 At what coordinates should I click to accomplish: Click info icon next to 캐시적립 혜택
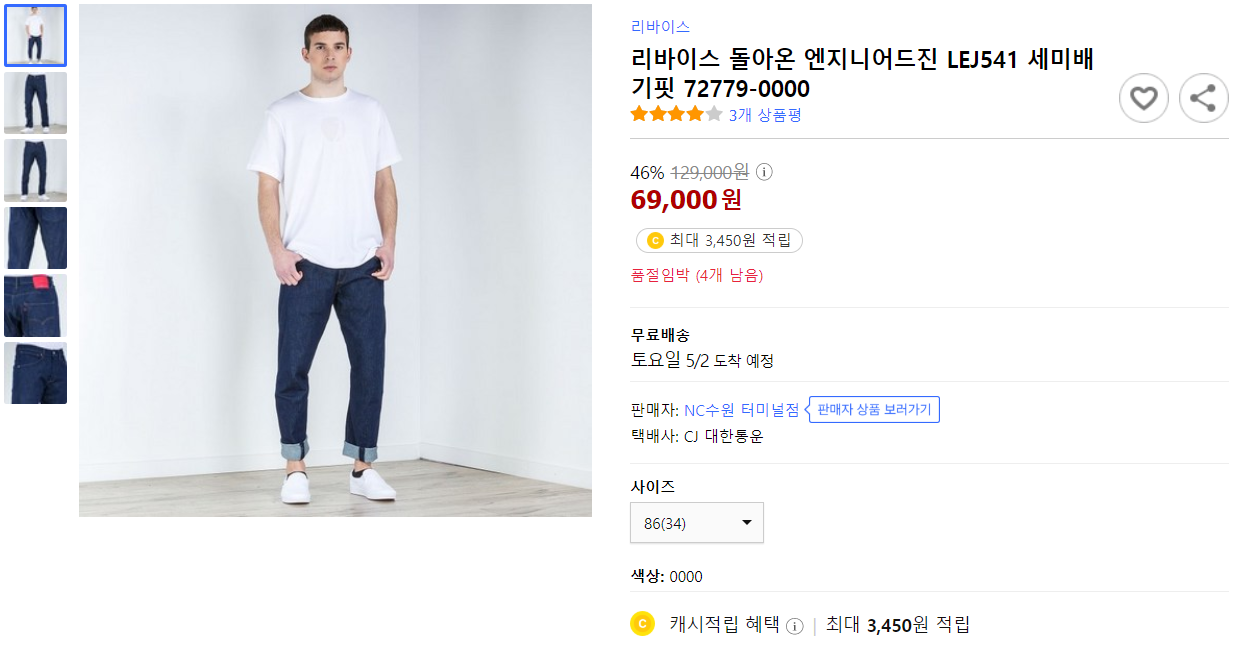click(x=794, y=625)
